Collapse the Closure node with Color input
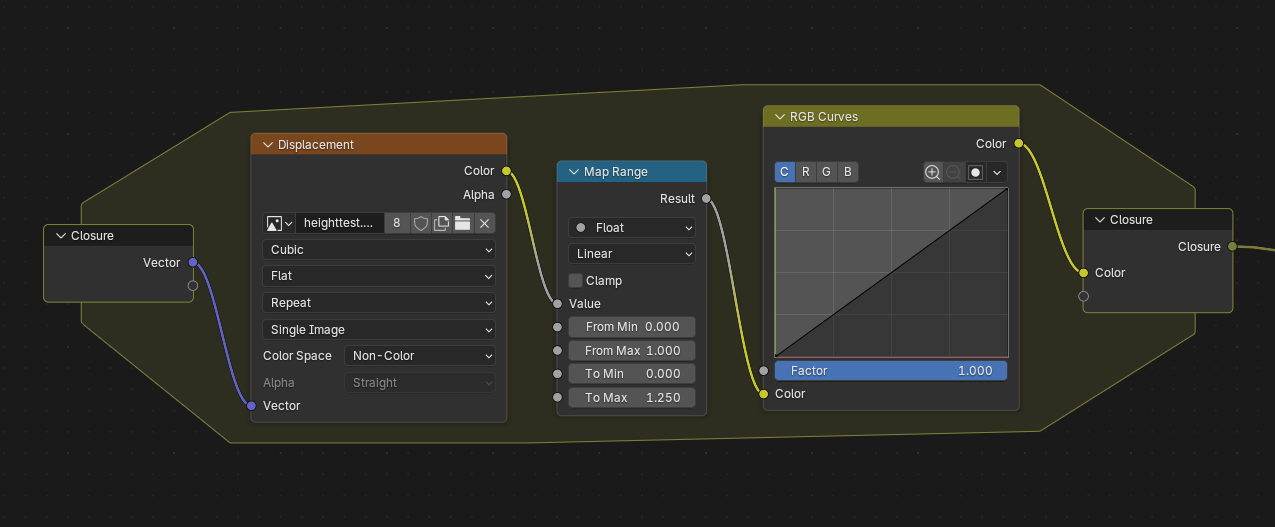1275x527 pixels. pyautogui.click(x=1100, y=220)
